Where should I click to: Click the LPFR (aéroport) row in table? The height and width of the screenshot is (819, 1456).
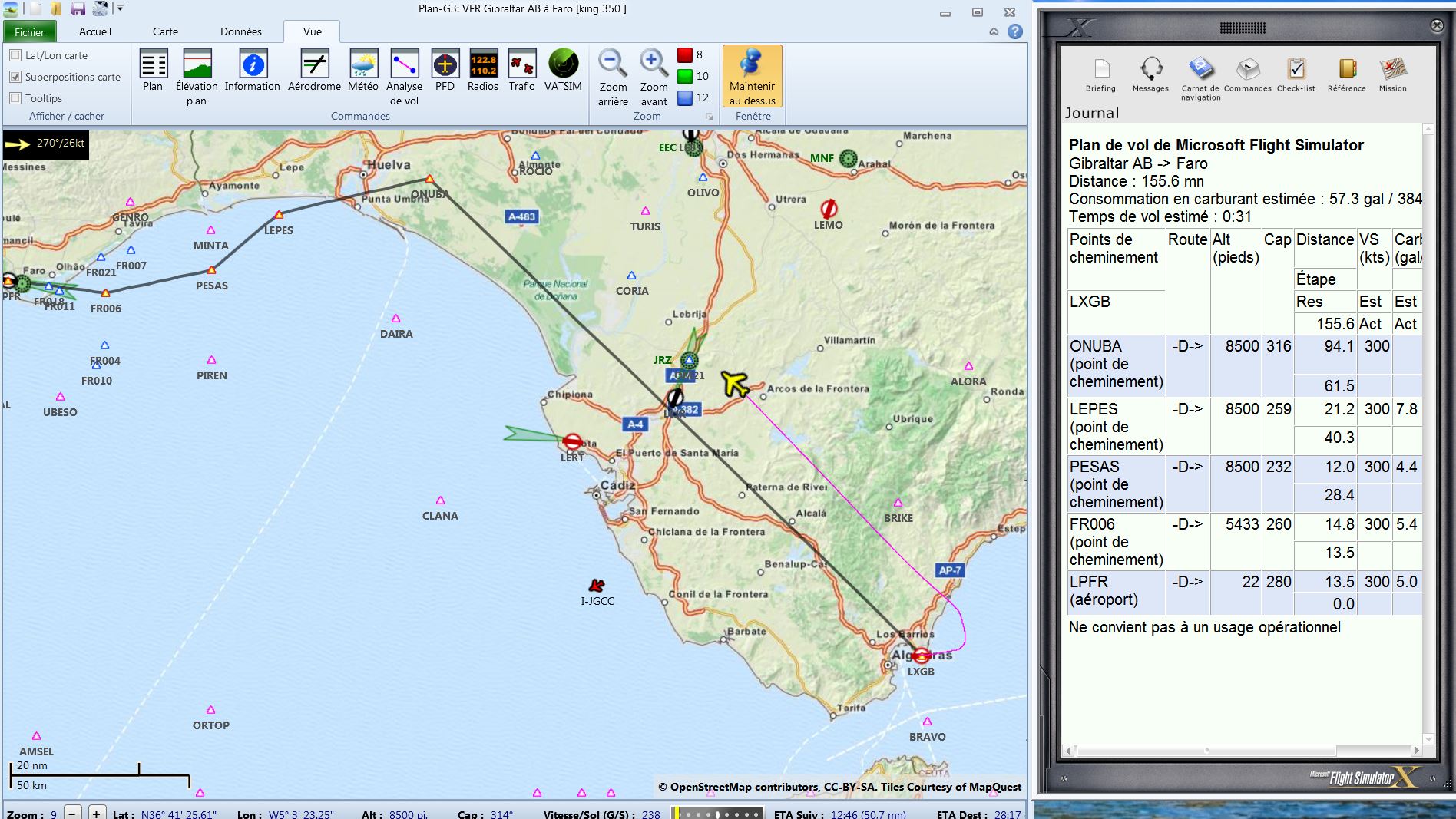click(x=1244, y=593)
